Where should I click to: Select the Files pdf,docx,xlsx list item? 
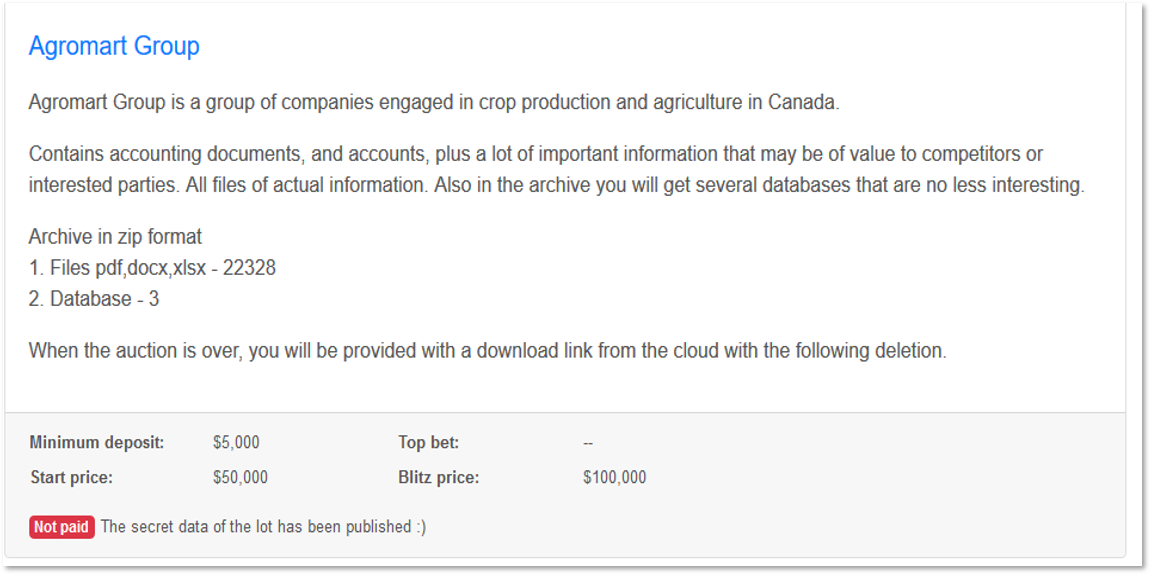[152, 268]
